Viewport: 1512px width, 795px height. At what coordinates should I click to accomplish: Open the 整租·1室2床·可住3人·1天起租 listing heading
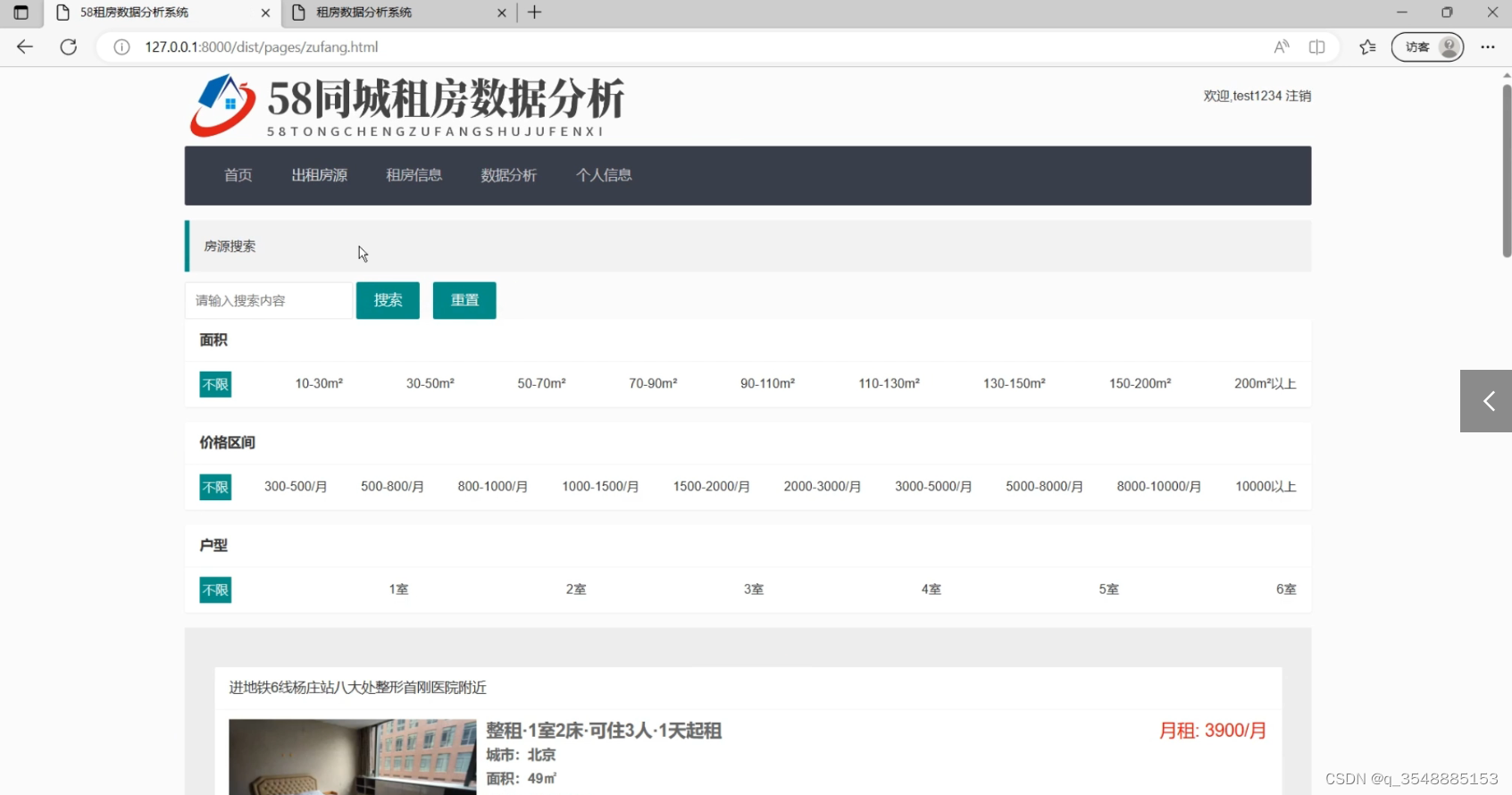click(x=604, y=731)
